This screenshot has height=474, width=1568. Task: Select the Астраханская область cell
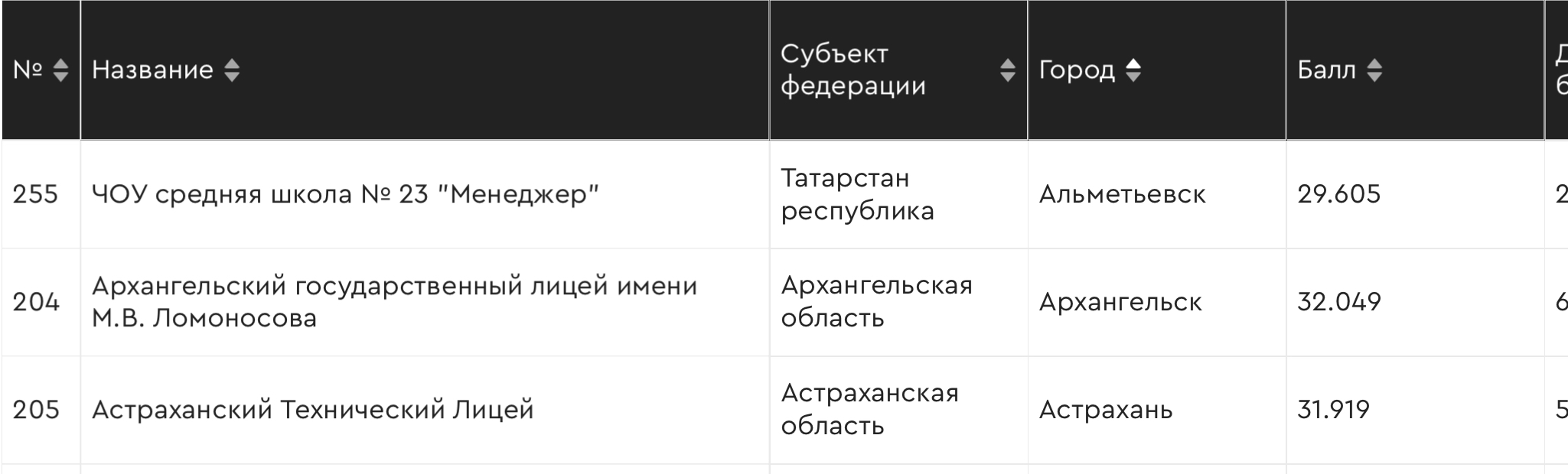point(869,410)
